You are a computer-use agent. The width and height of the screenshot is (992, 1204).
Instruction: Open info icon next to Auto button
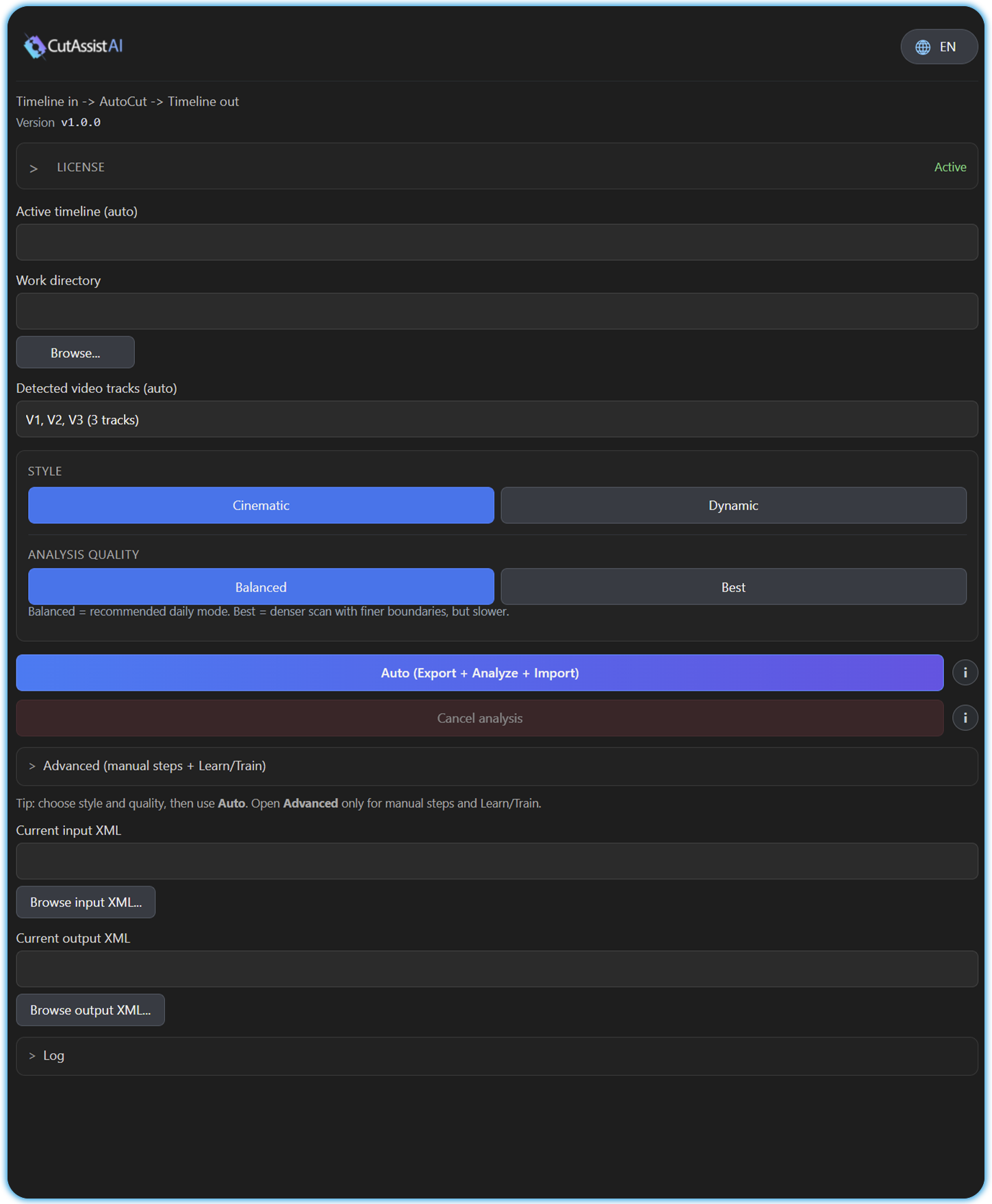click(965, 673)
